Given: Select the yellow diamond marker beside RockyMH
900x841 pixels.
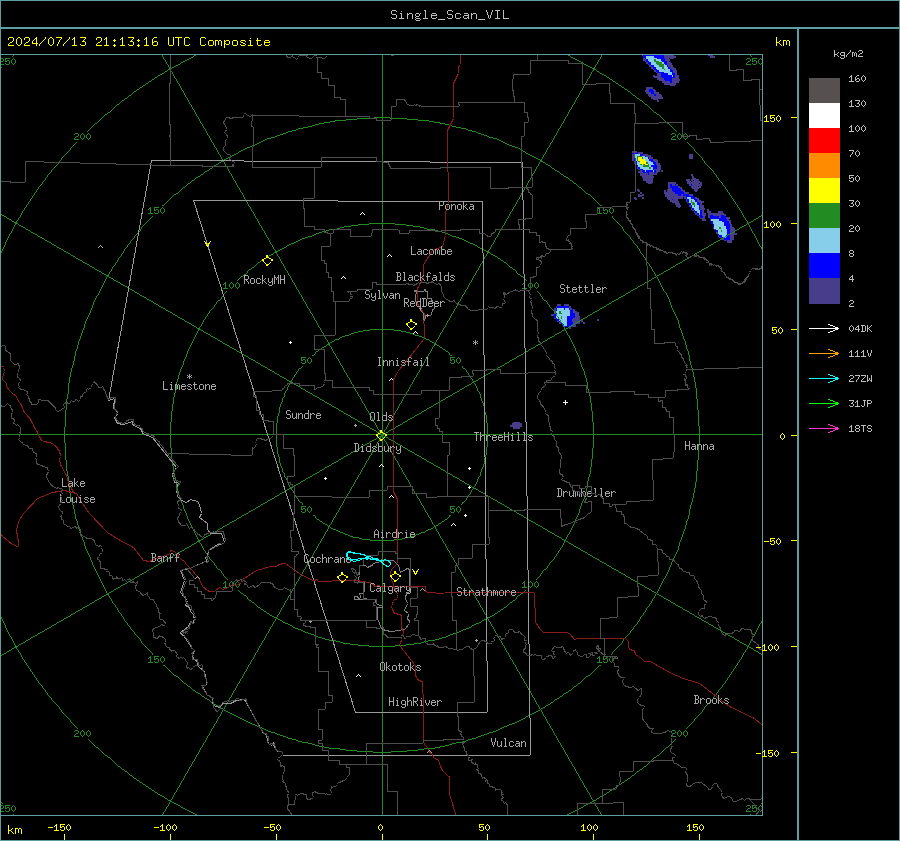Looking at the screenshot, I should [267, 261].
